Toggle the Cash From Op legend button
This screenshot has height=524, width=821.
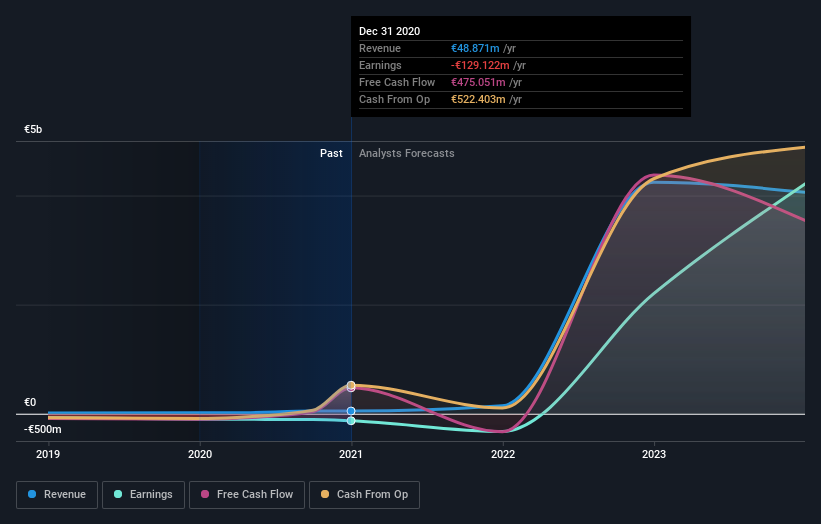coord(364,495)
